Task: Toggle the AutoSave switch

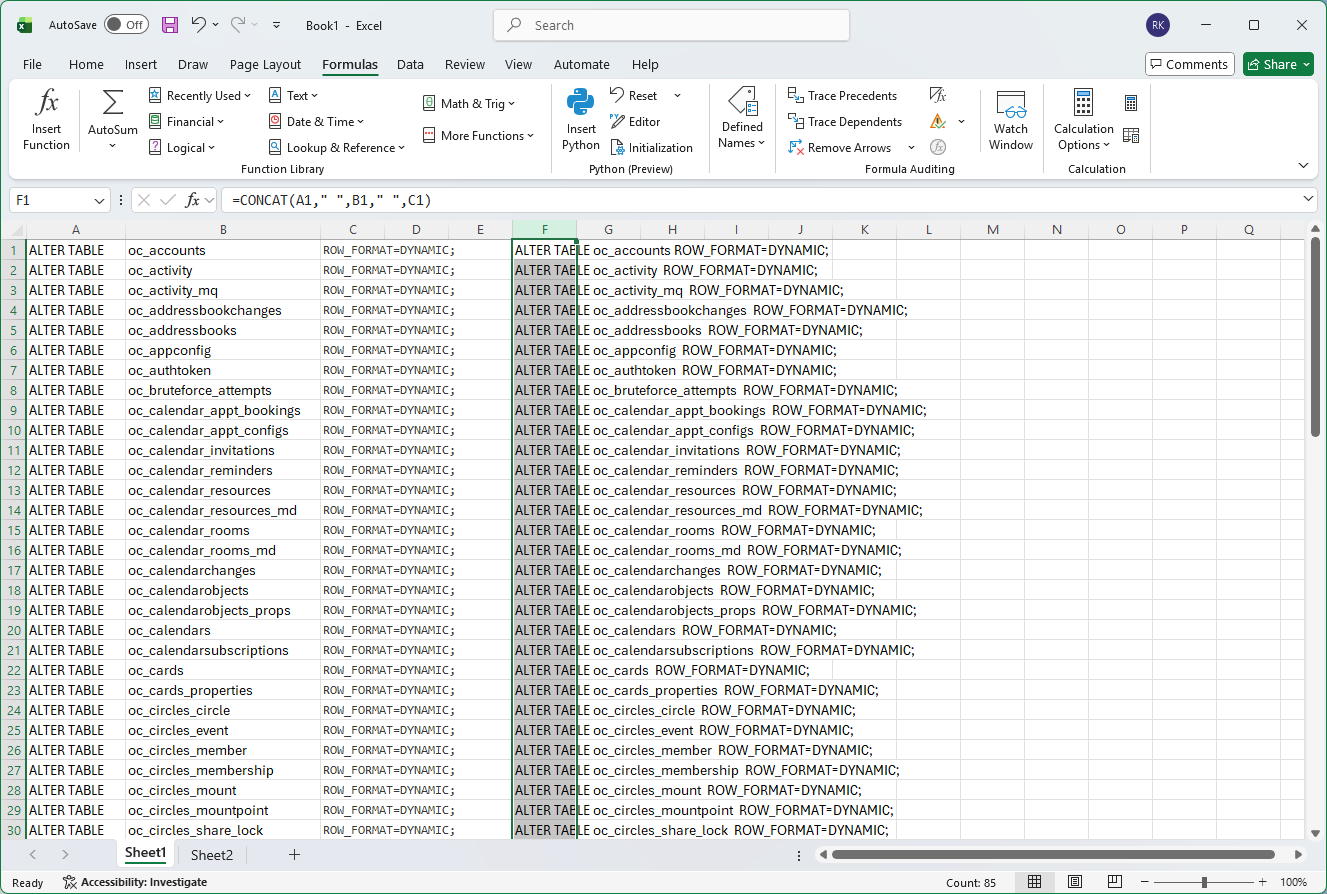Action: point(126,25)
